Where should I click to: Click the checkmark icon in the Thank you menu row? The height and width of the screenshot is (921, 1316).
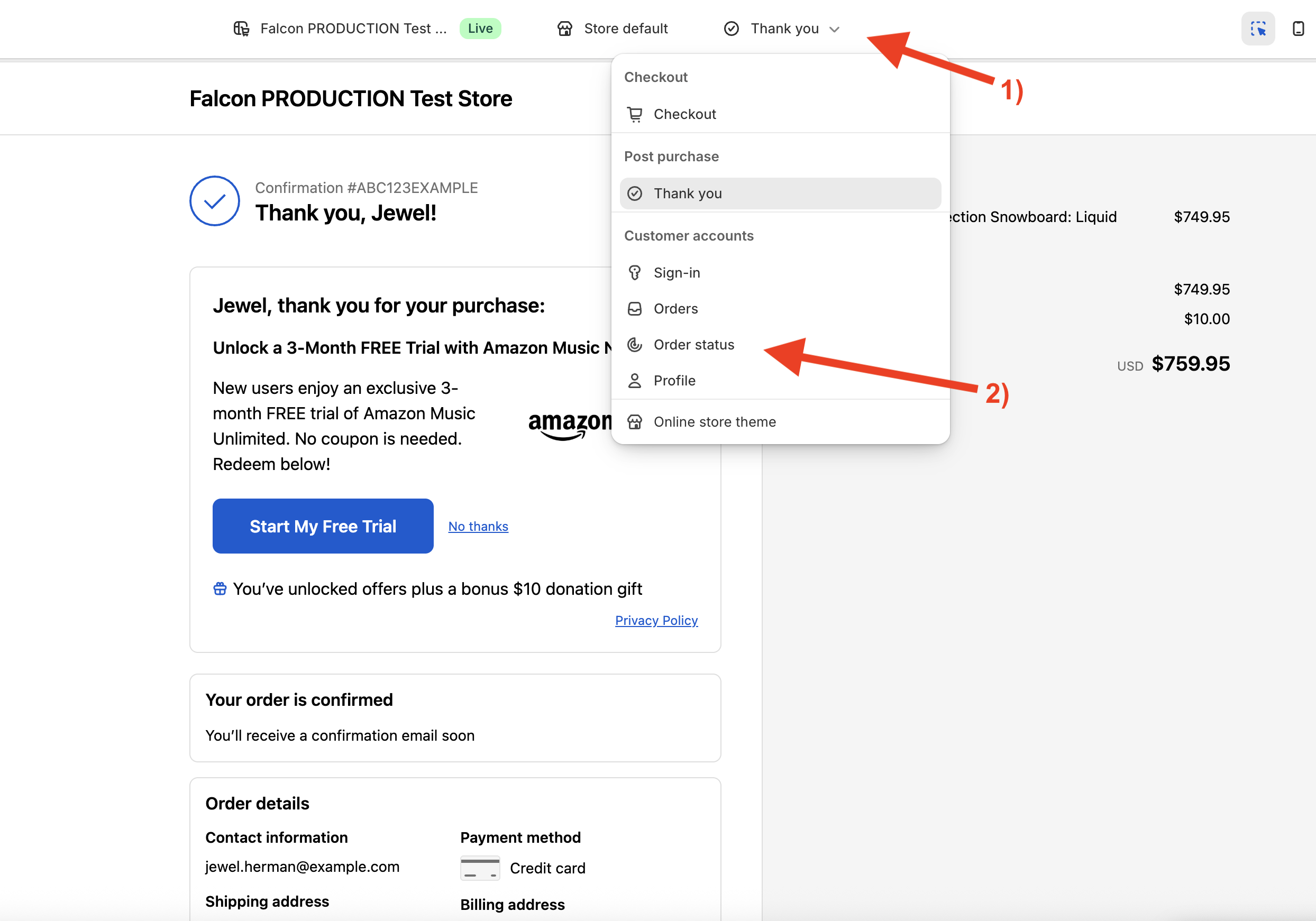pos(635,194)
